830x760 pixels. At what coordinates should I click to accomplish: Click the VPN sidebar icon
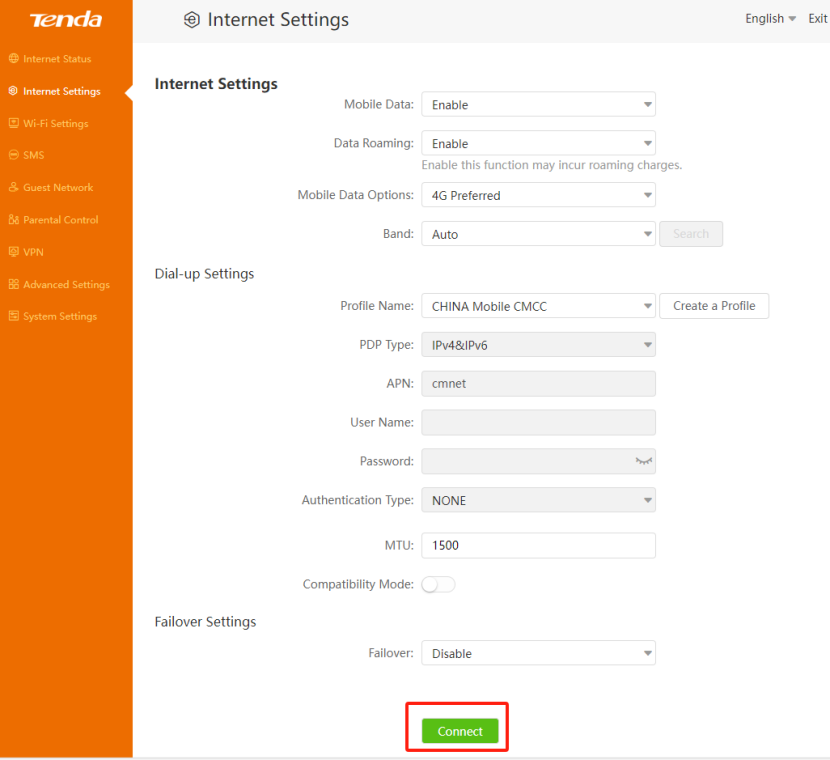click(x=13, y=252)
